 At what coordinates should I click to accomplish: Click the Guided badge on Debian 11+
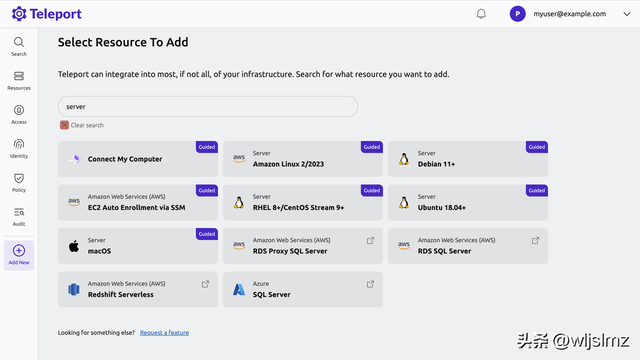click(x=536, y=147)
